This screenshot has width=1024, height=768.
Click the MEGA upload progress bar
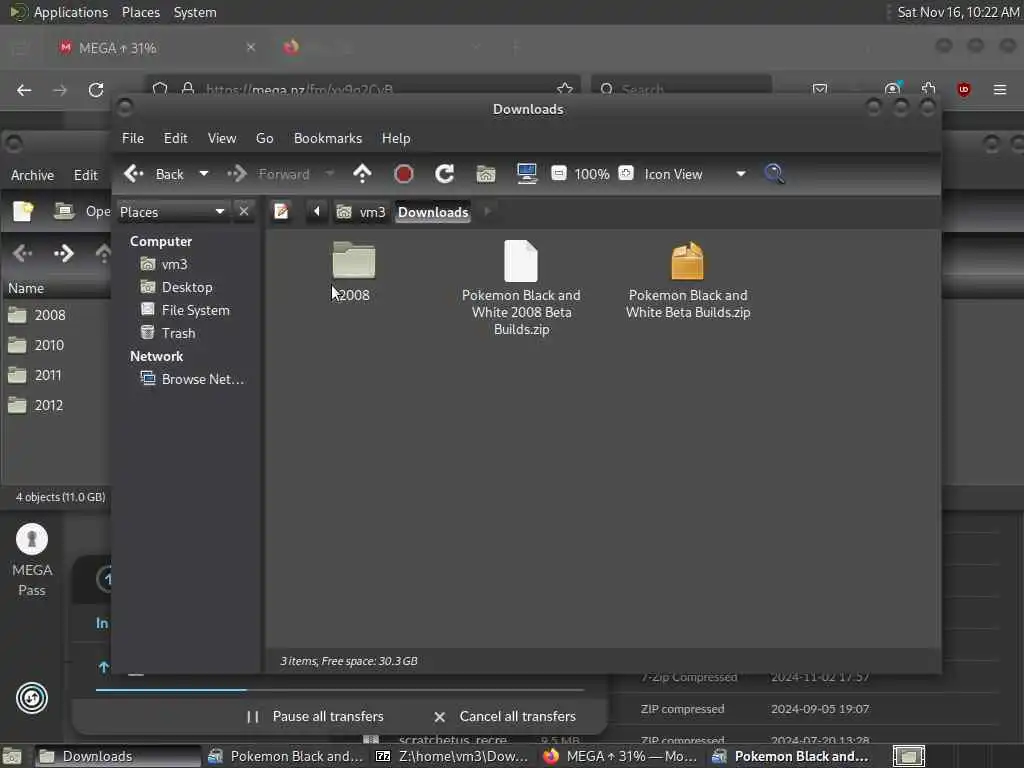click(x=340, y=689)
